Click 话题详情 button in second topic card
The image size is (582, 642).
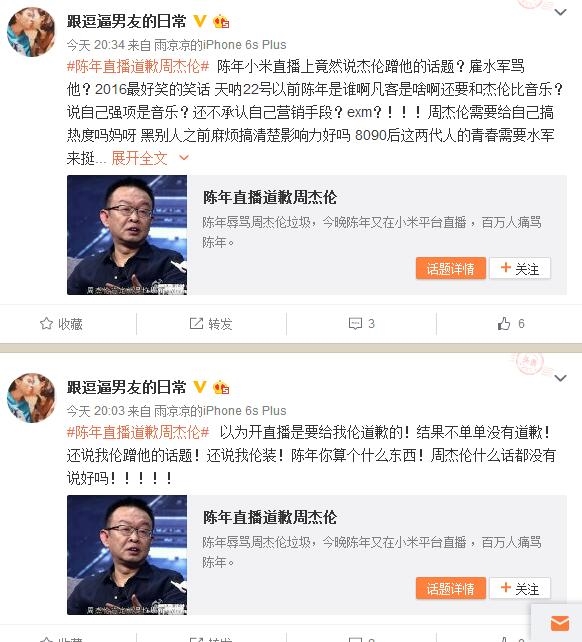point(451,588)
